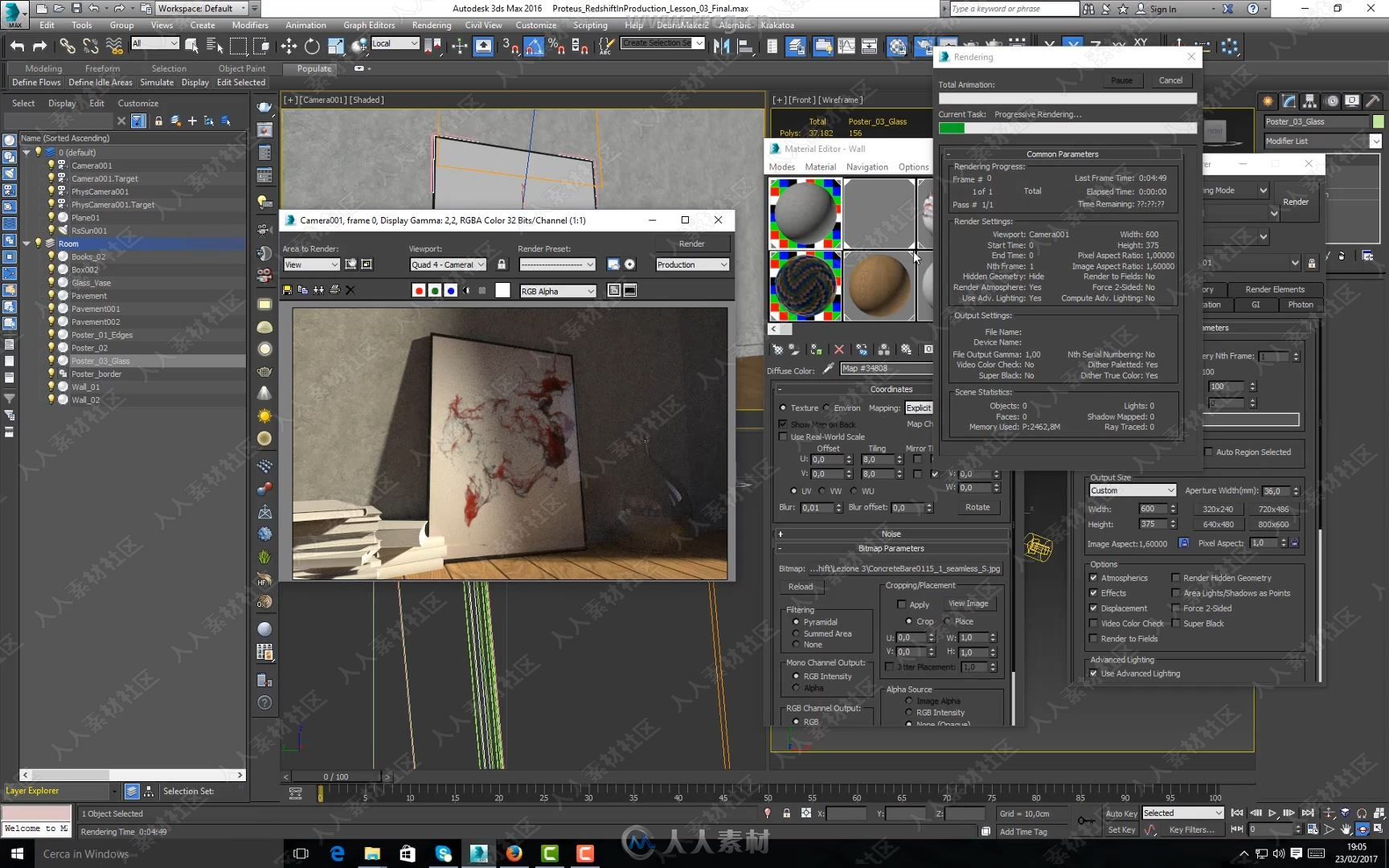1389x868 pixels.
Task: Toggle the lock viewport-to-render icon
Action: pos(502,264)
